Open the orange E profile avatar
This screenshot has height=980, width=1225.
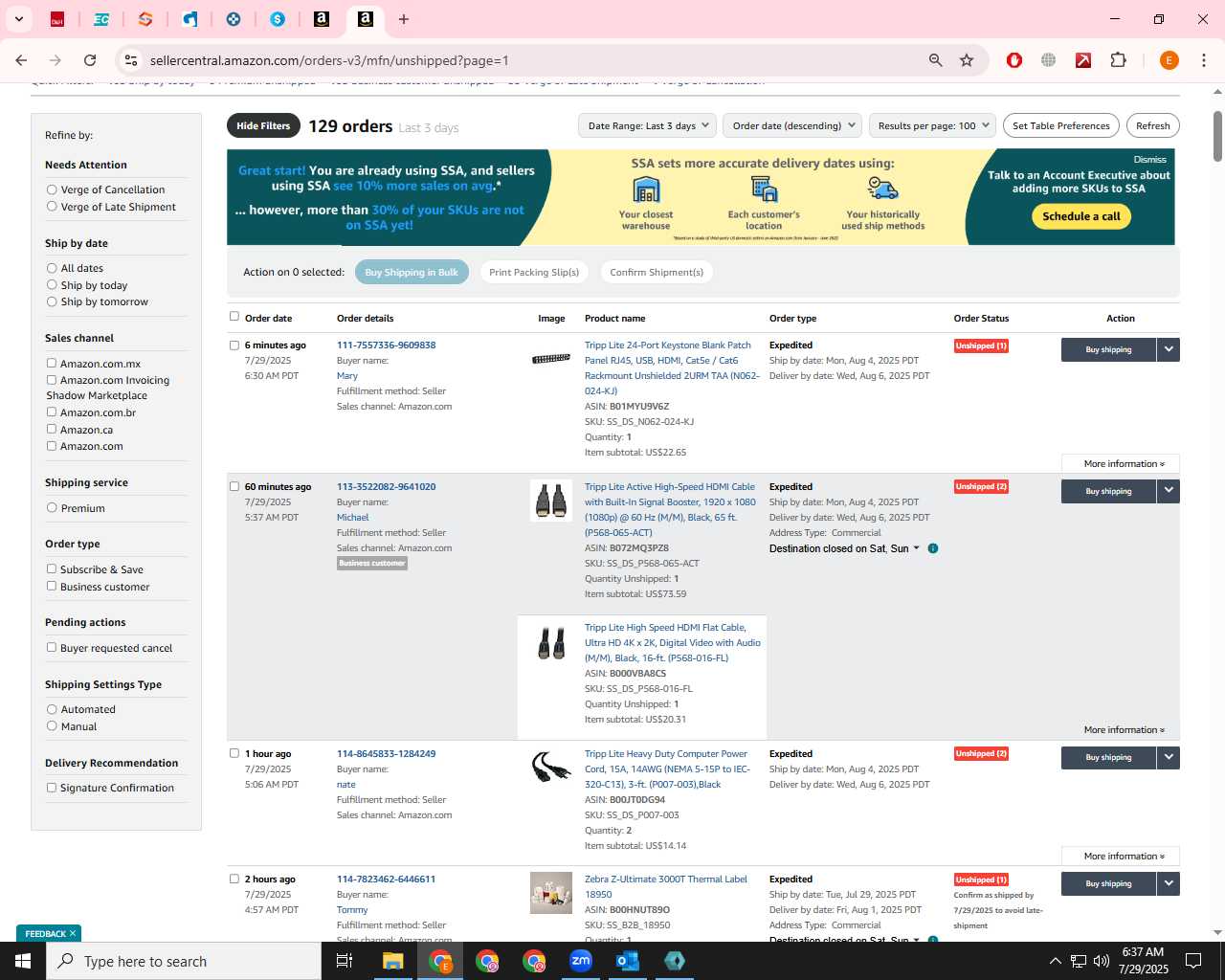[1169, 60]
